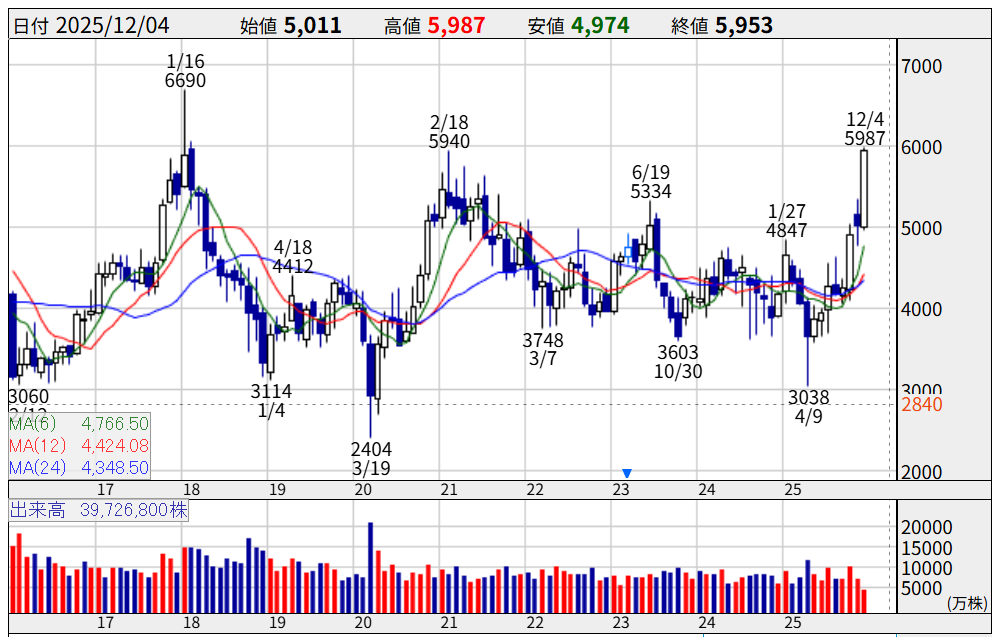Click the 出来高 volume label box

[x=98, y=511]
